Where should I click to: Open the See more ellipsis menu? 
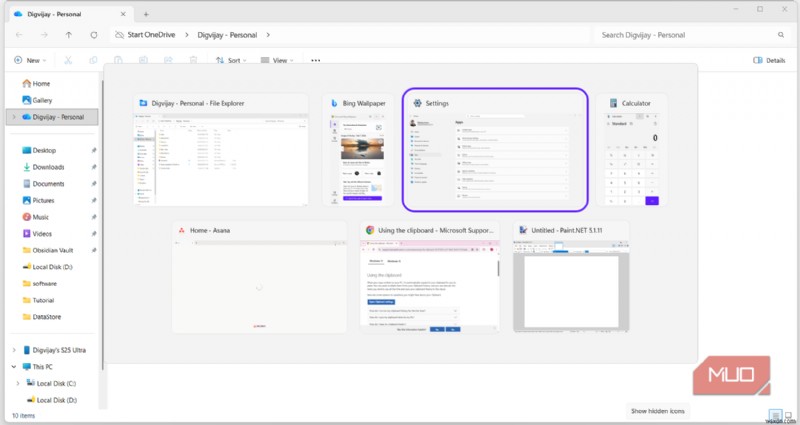(x=316, y=60)
